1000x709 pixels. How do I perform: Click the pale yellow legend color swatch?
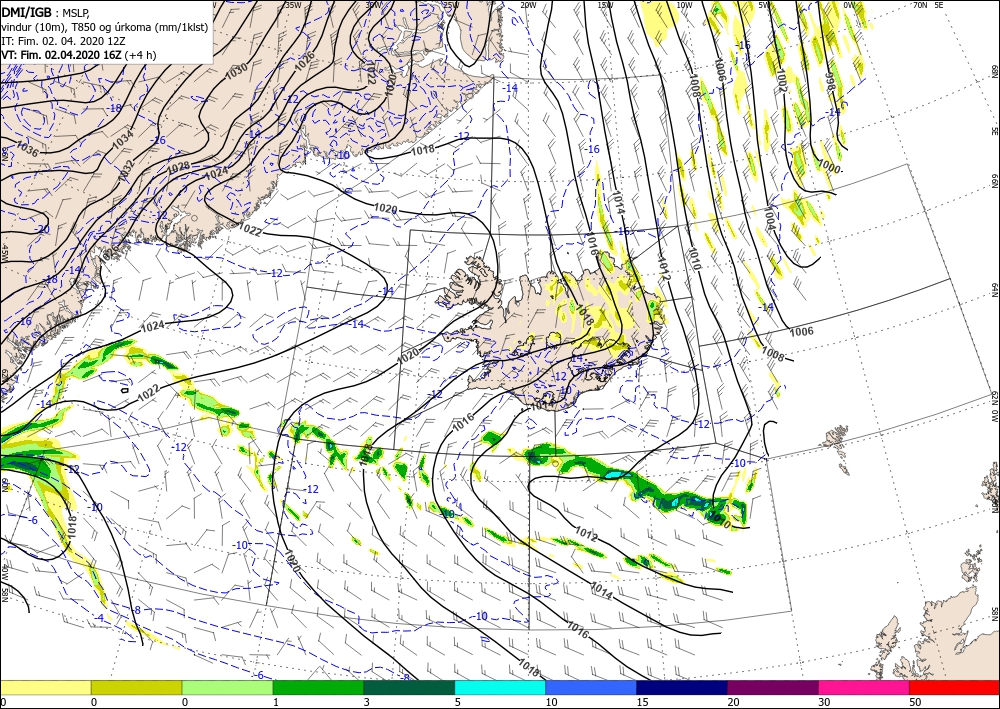(x=45, y=687)
